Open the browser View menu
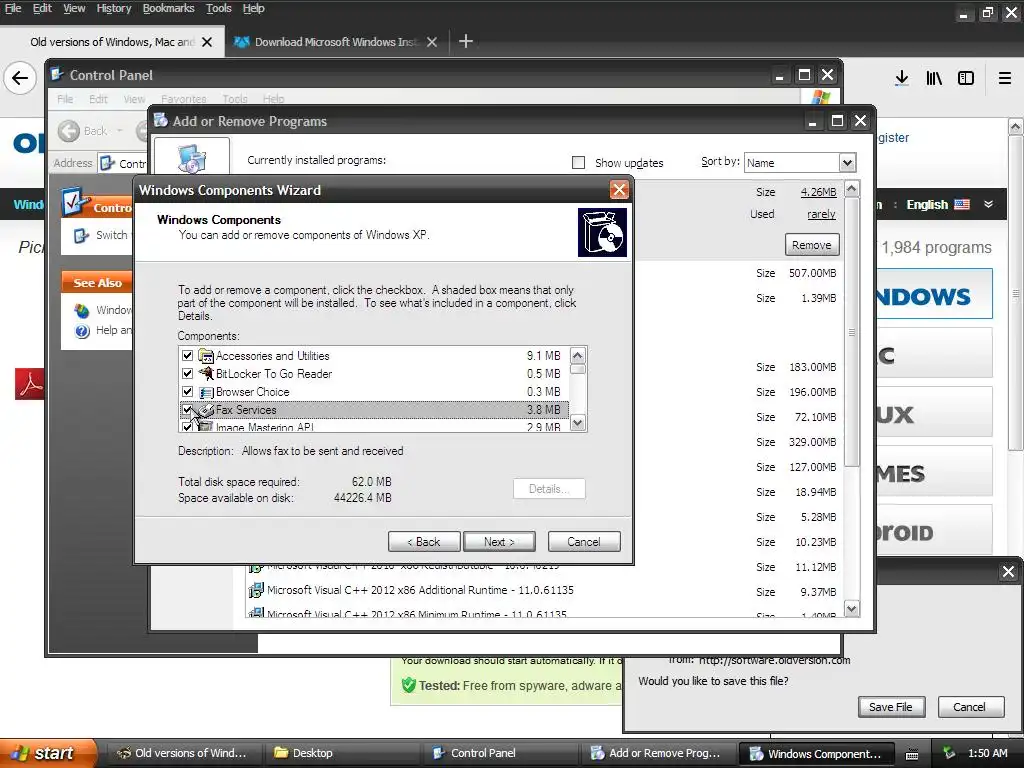This screenshot has height=768, width=1024. (x=74, y=8)
